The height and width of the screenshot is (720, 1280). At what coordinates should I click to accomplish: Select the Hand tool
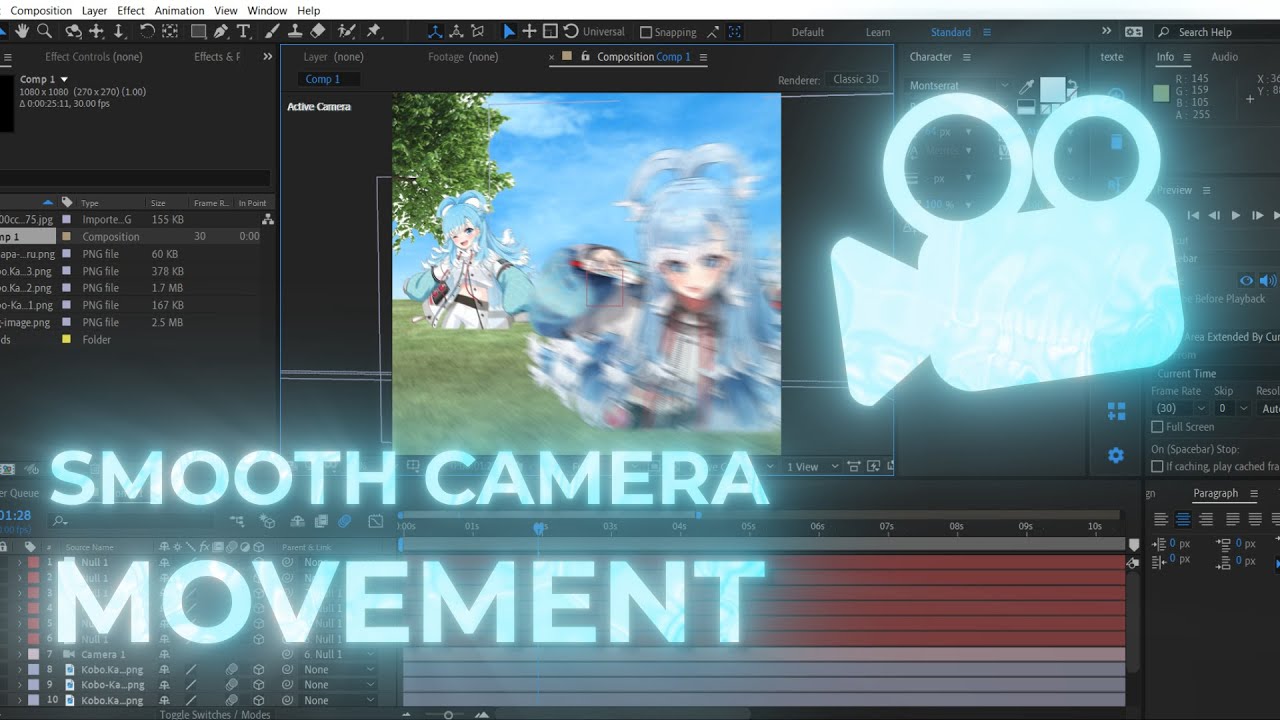(x=22, y=32)
